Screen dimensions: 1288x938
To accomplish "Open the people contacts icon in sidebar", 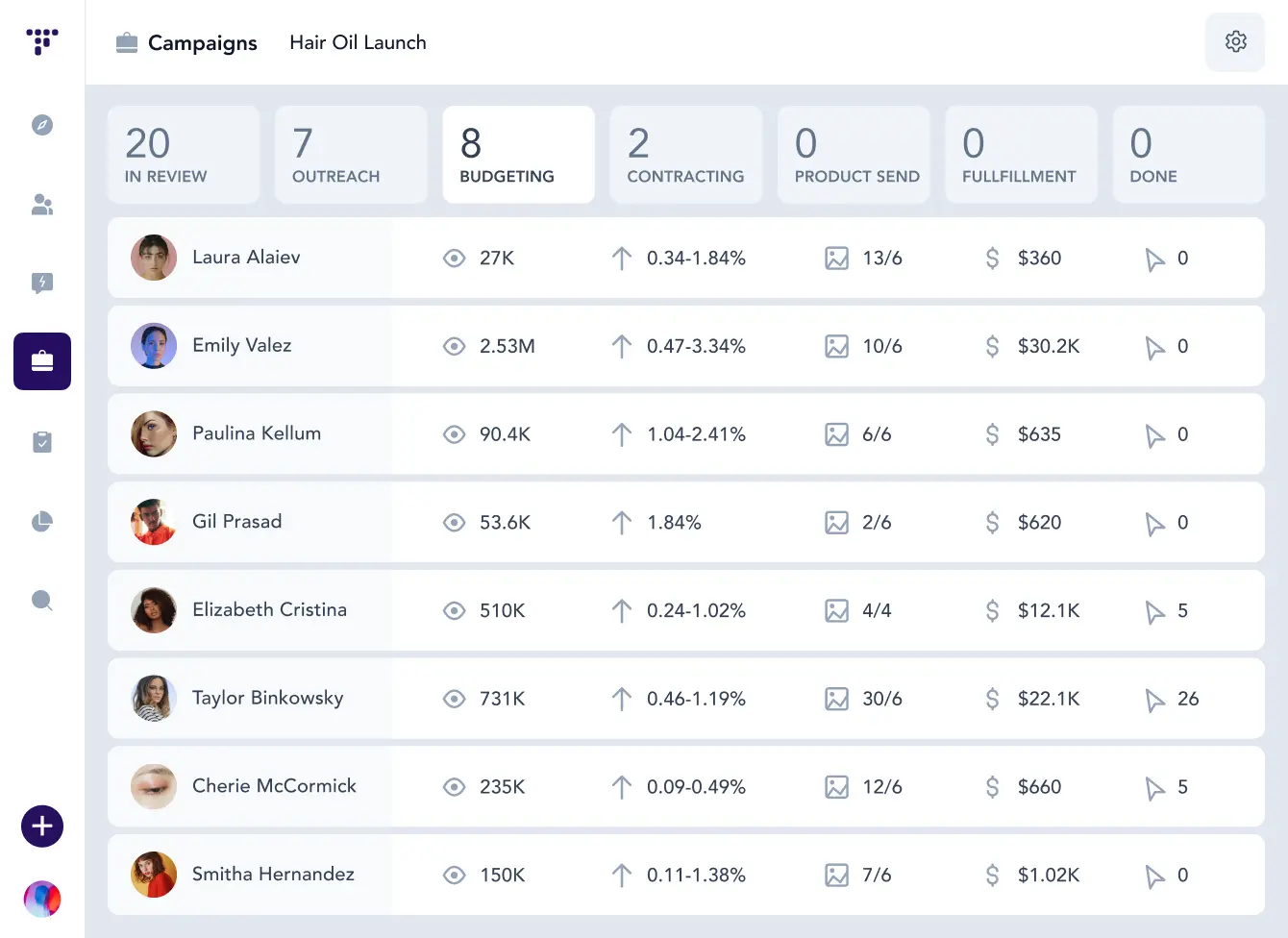I will pos(42,204).
